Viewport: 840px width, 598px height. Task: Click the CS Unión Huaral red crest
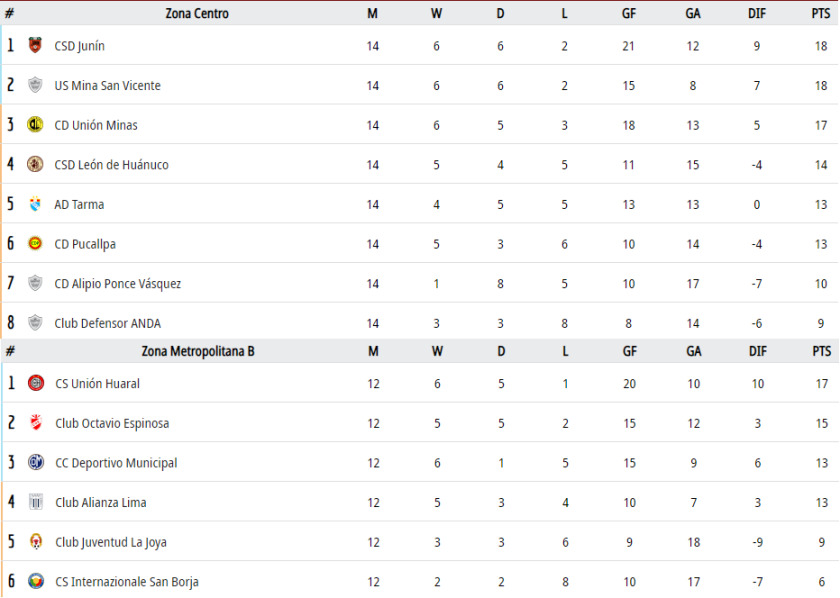36,383
